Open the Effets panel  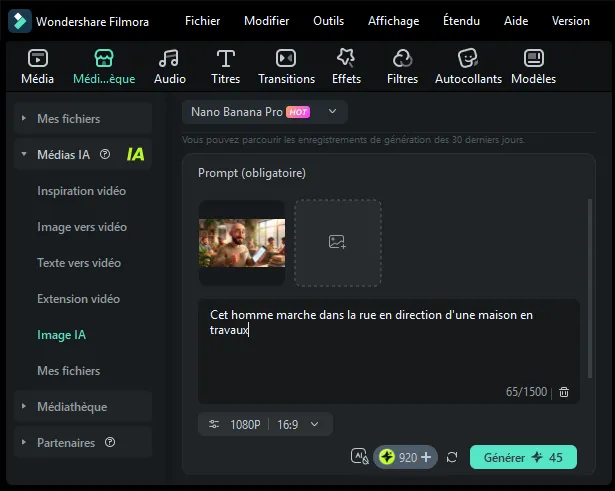346,67
